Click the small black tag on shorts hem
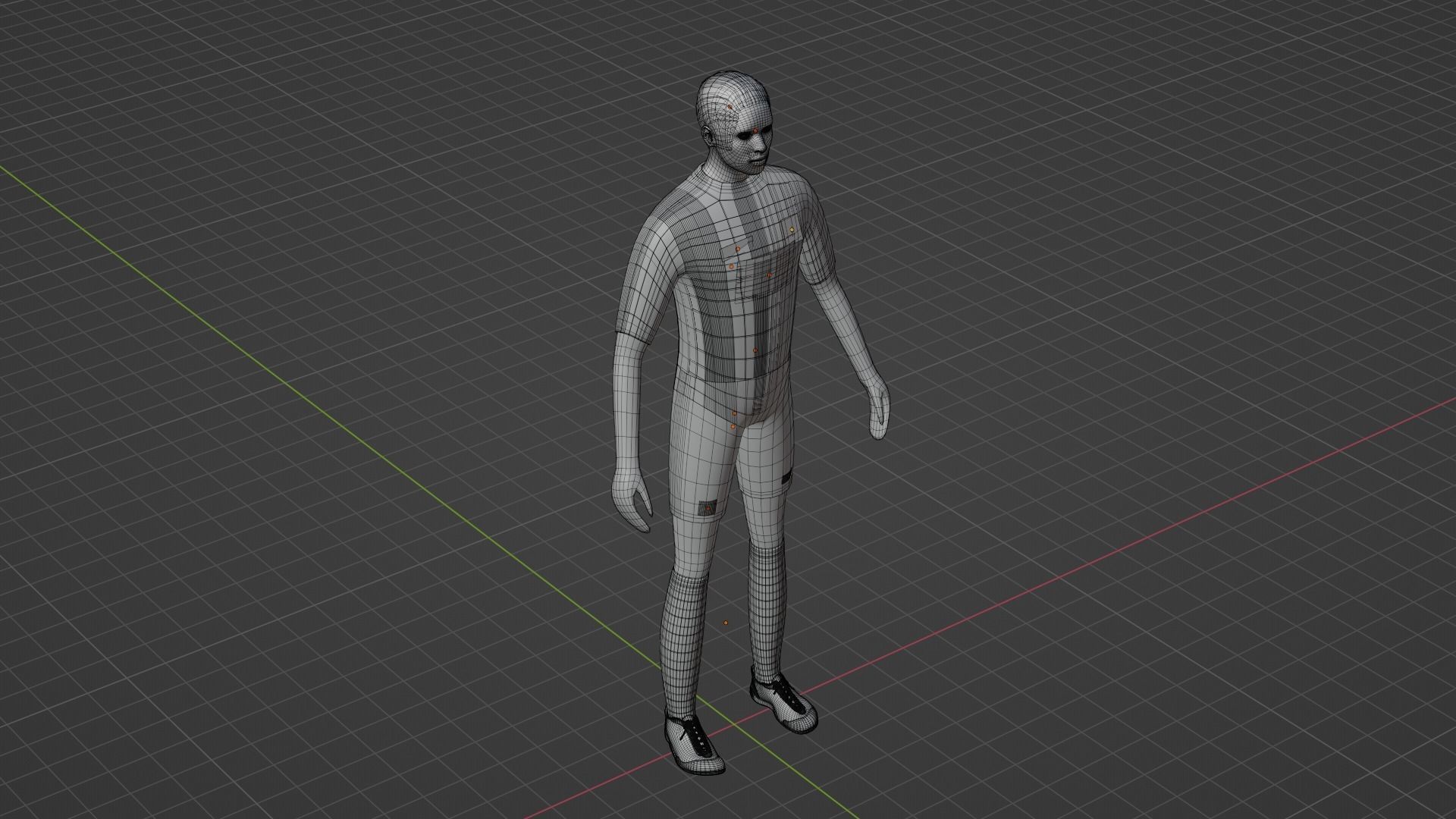 pos(786,477)
